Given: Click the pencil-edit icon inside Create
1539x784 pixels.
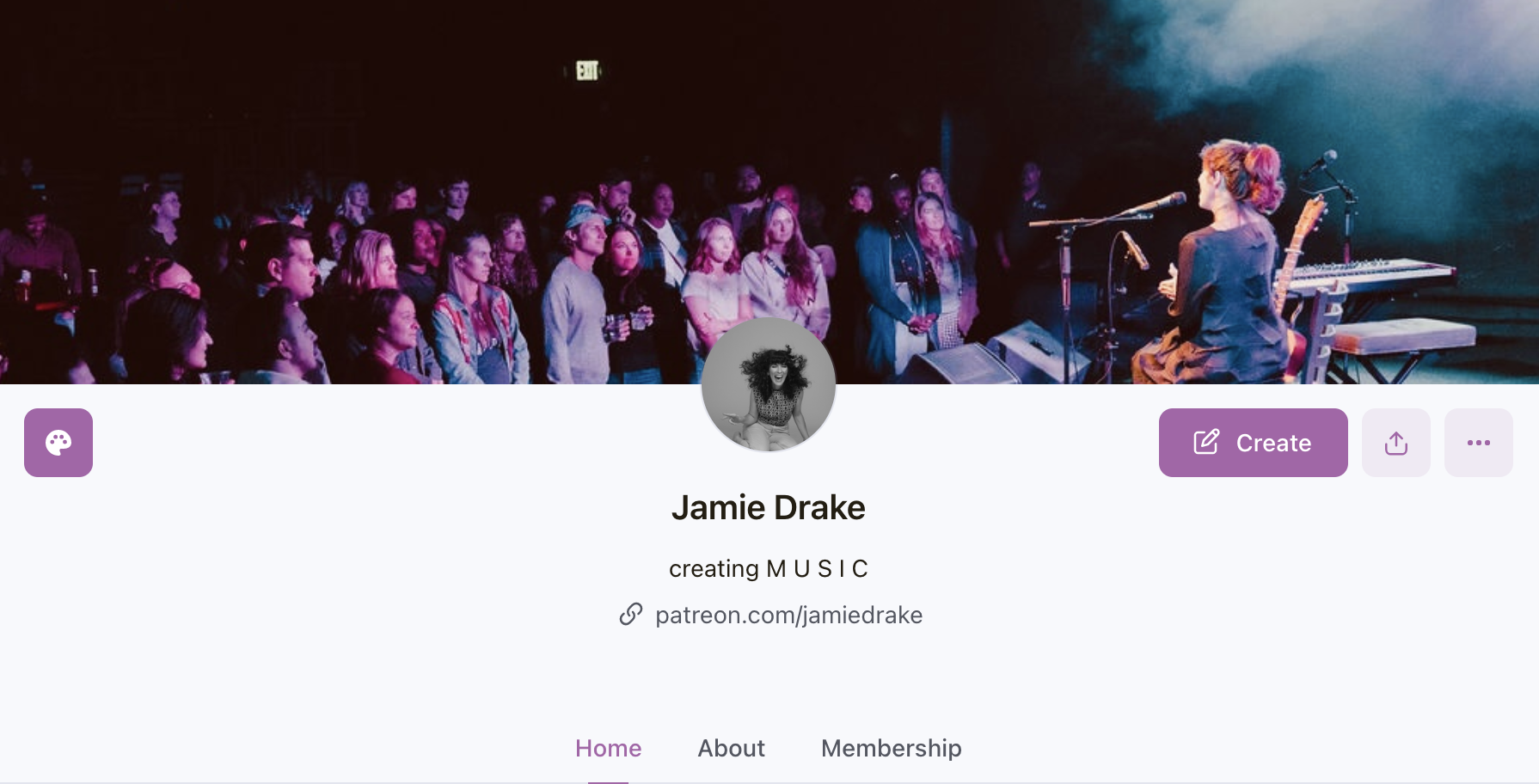Looking at the screenshot, I should coord(1206,442).
